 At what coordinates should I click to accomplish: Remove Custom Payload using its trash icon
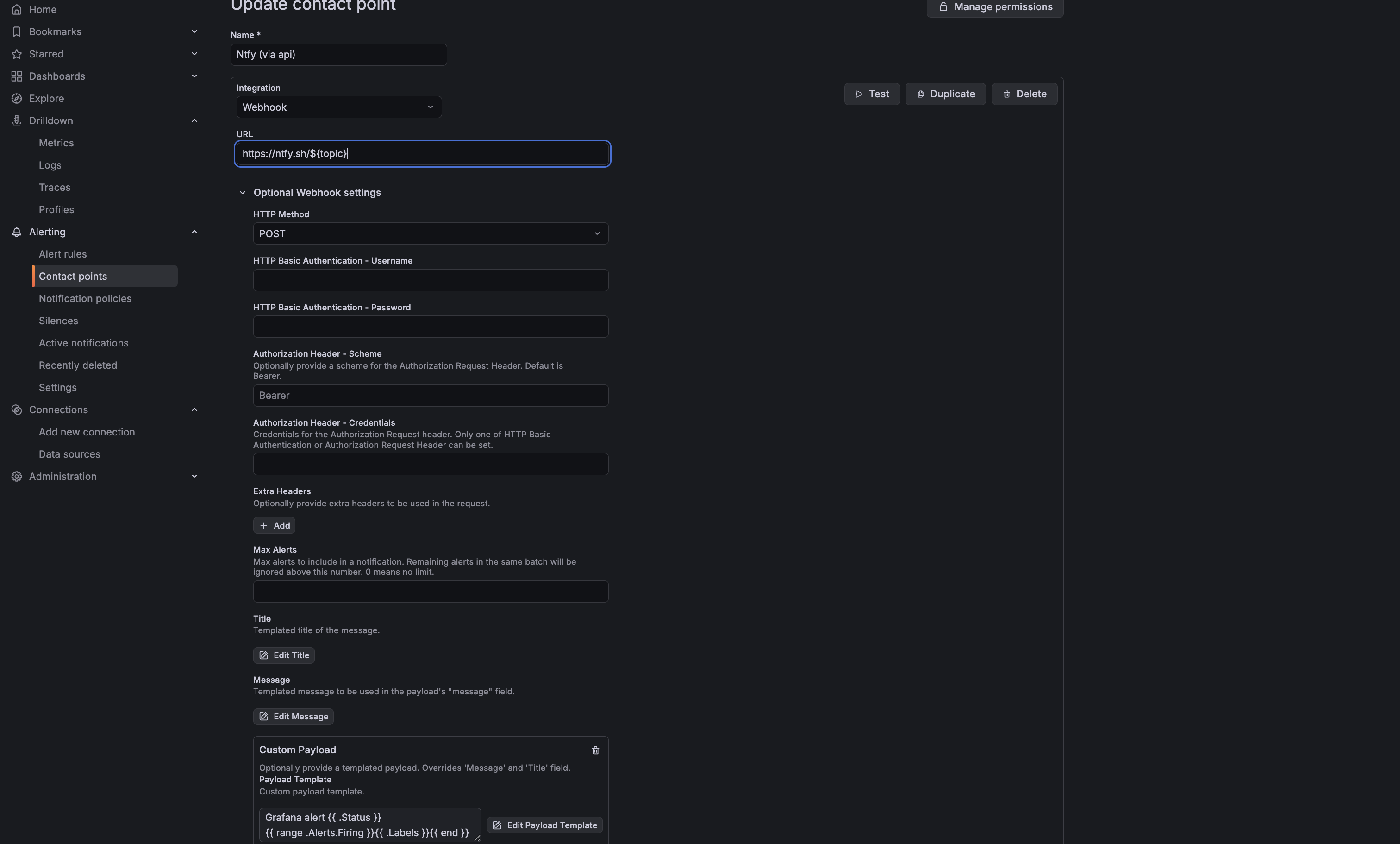pos(595,750)
